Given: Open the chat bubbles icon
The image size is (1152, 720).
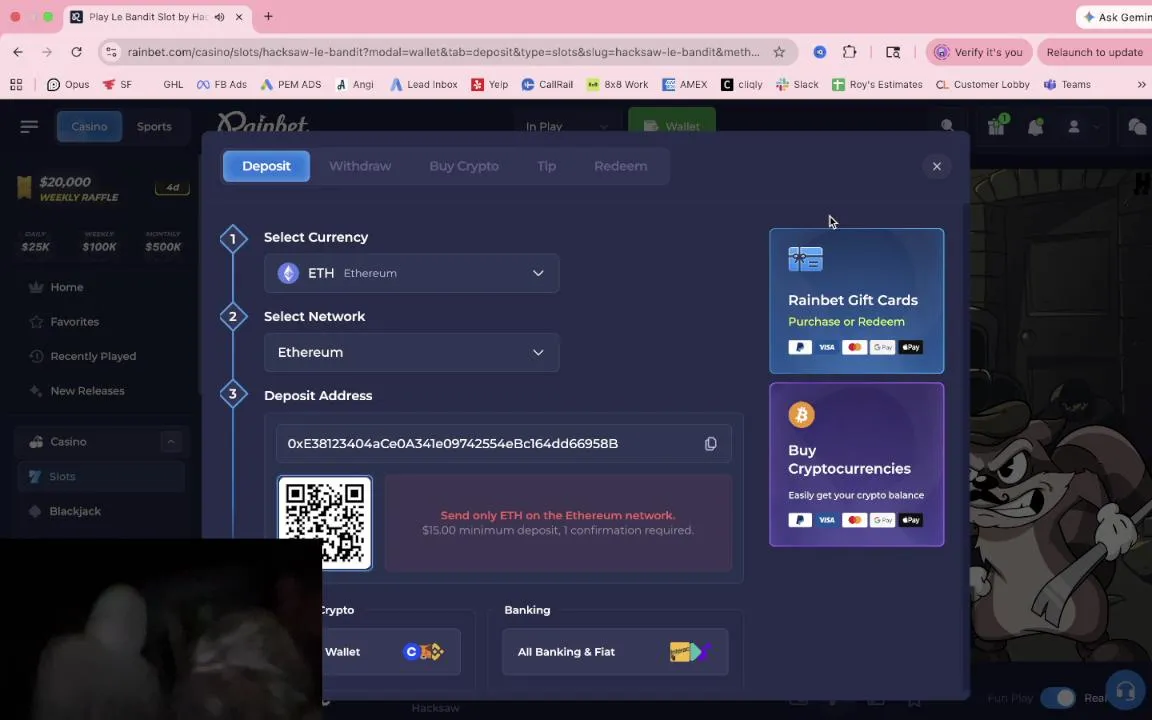Looking at the screenshot, I should point(1137,126).
